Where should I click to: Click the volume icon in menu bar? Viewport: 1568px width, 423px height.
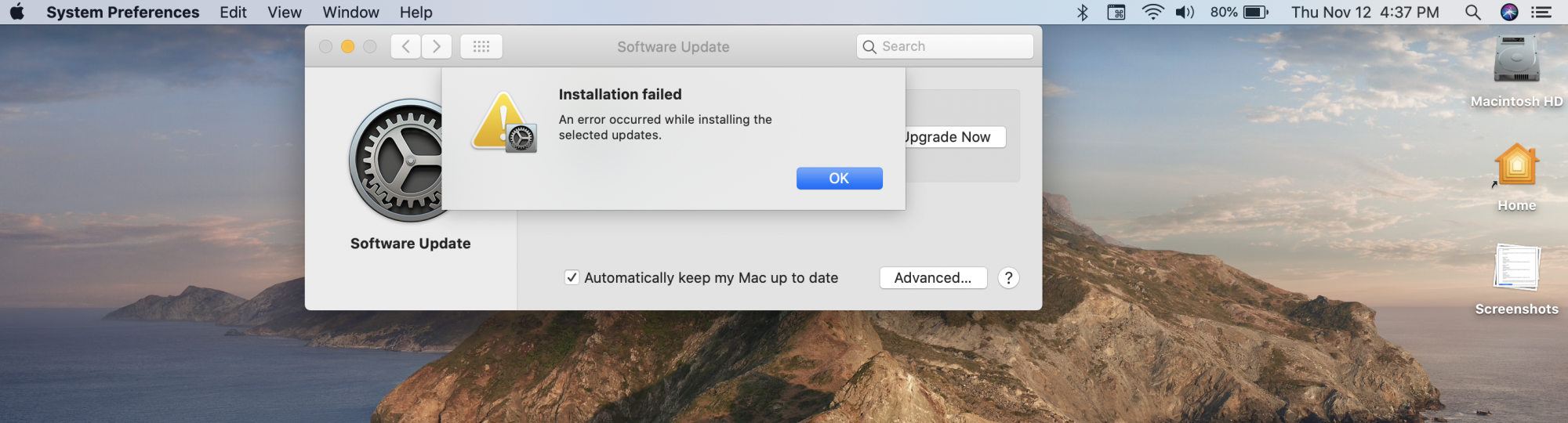[1185, 12]
